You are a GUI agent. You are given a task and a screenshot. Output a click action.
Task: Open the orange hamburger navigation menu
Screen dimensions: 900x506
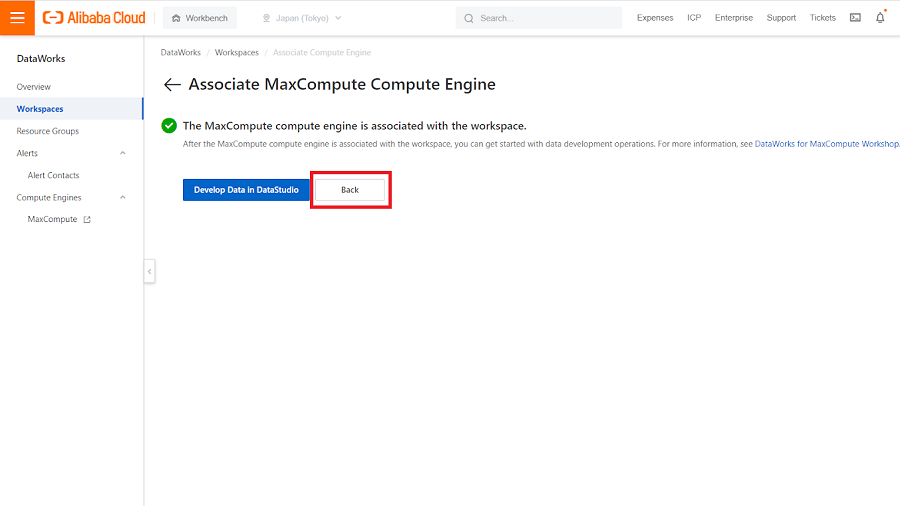point(17,18)
